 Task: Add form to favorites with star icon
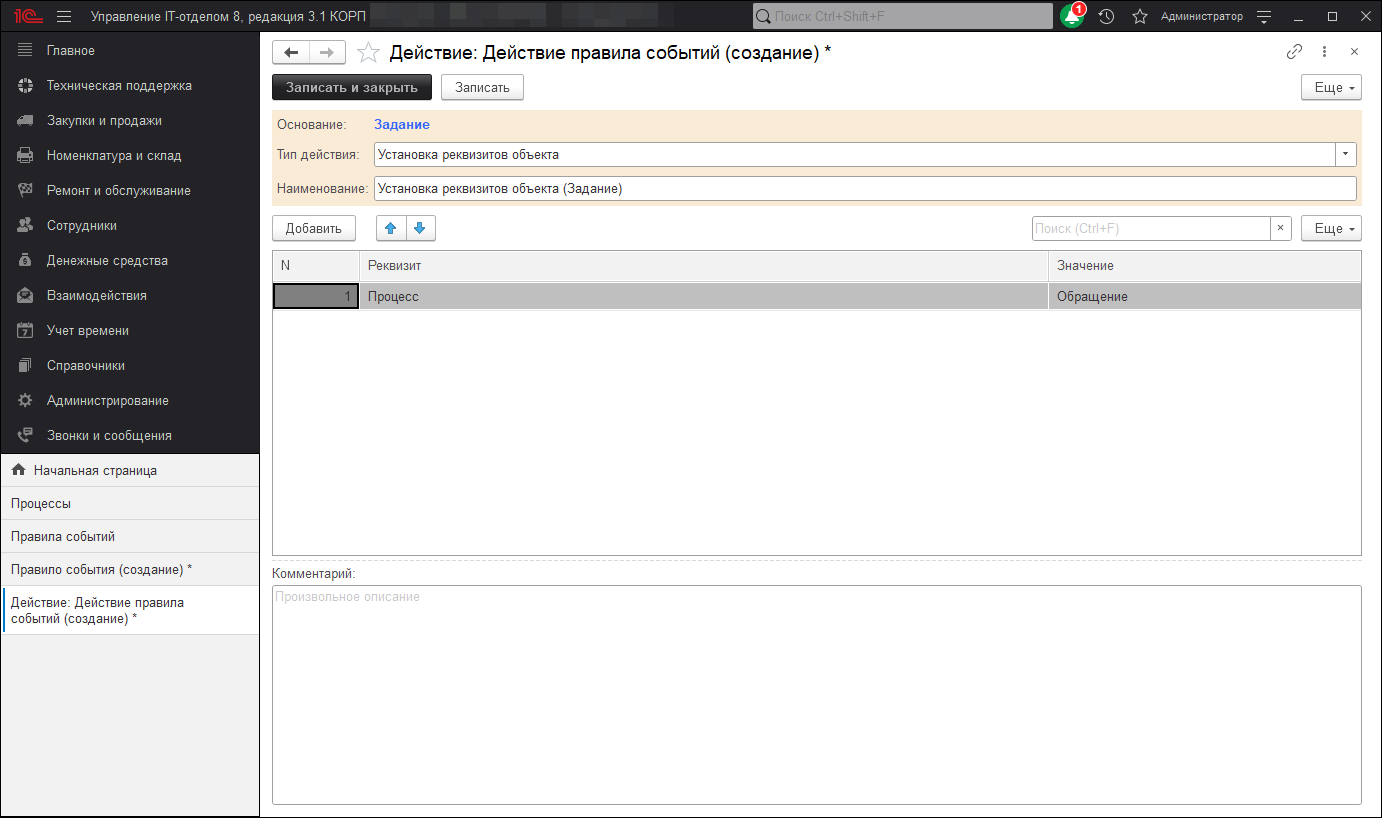click(x=368, y=53)
